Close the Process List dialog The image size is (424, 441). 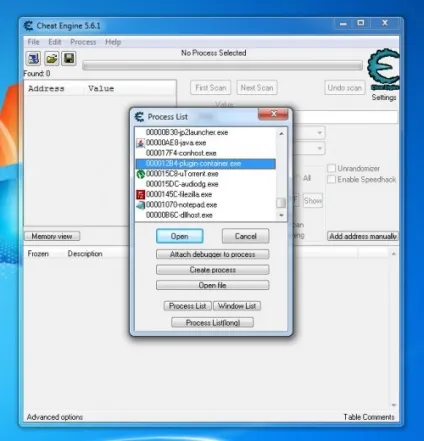[x=273, y=114]
